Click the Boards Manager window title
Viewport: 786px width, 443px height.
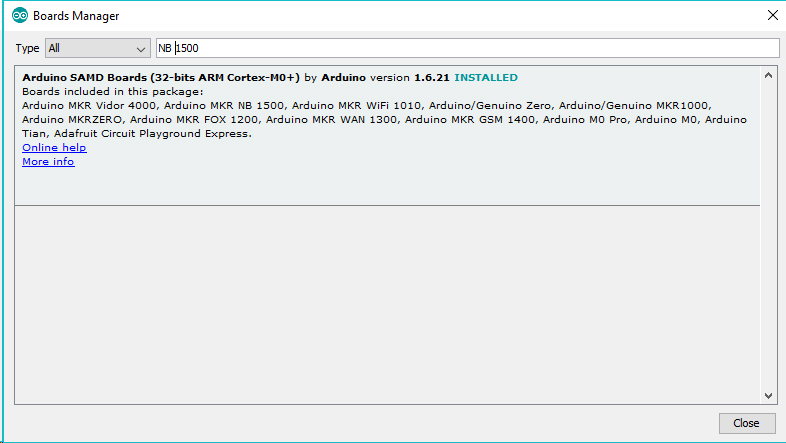tap(76, 16)
